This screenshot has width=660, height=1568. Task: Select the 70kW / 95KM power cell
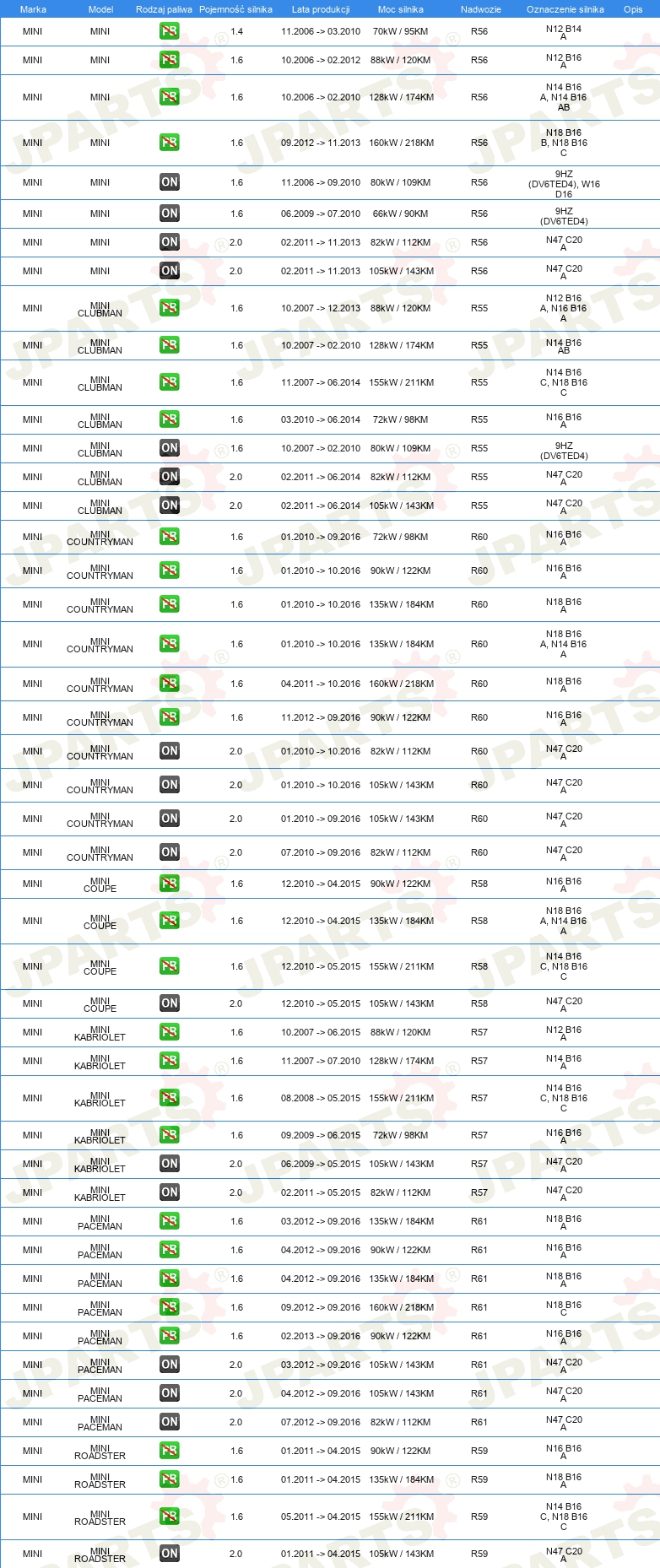click(401, 31)
